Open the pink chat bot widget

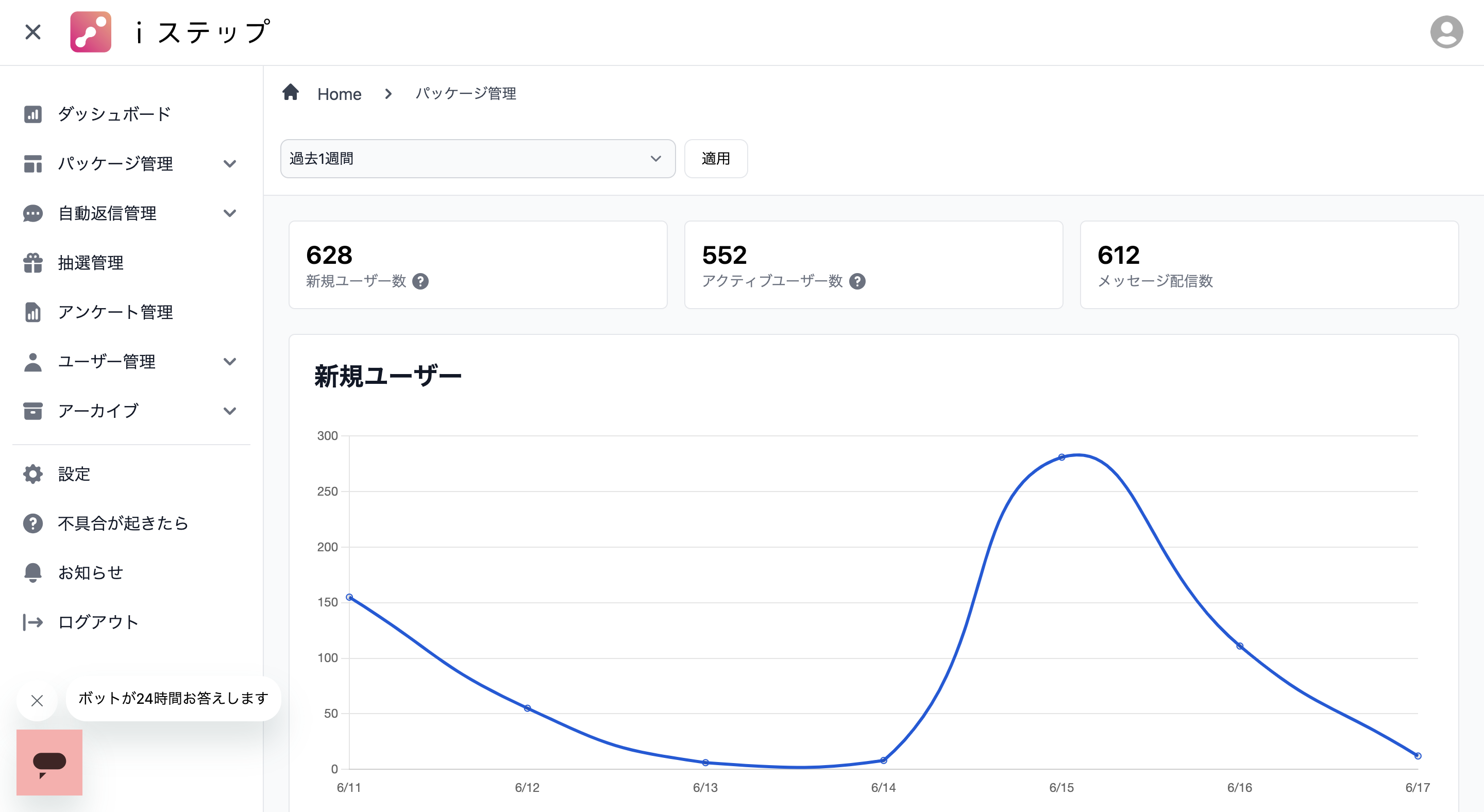point(49,762)
